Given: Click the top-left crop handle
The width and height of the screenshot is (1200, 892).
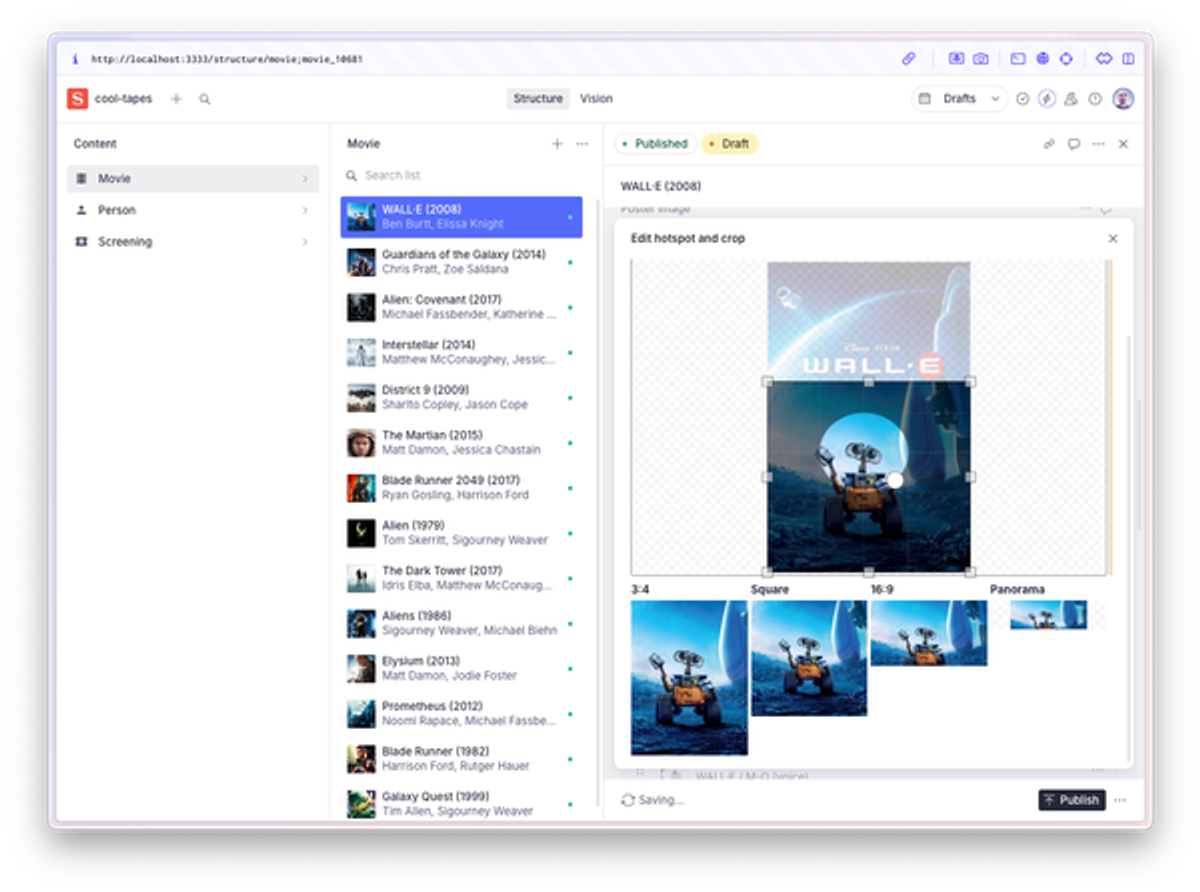Looking at the screenshot, I should 767,382.
